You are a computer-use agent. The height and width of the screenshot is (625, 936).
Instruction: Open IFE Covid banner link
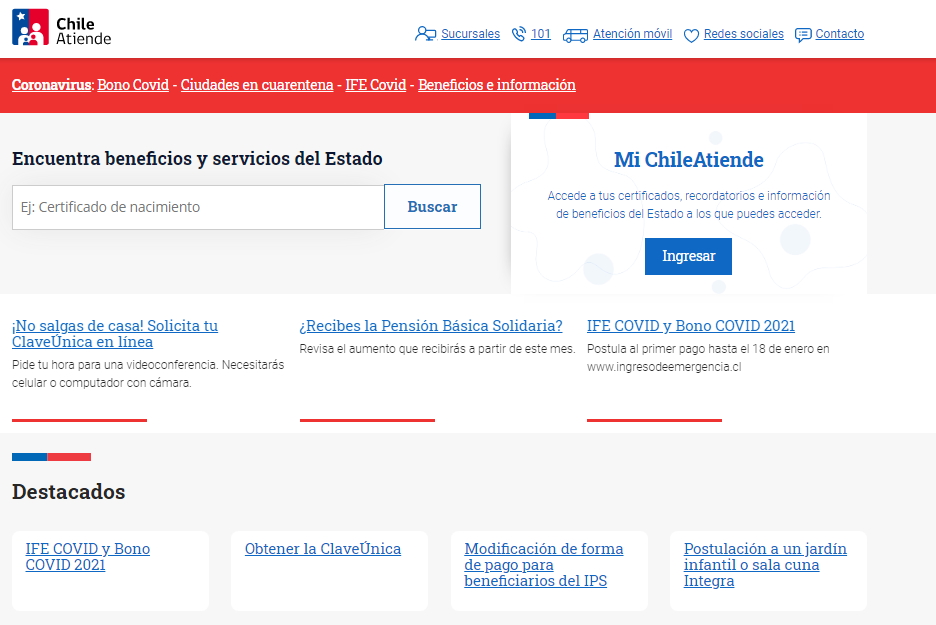click(x=375, y=85)
